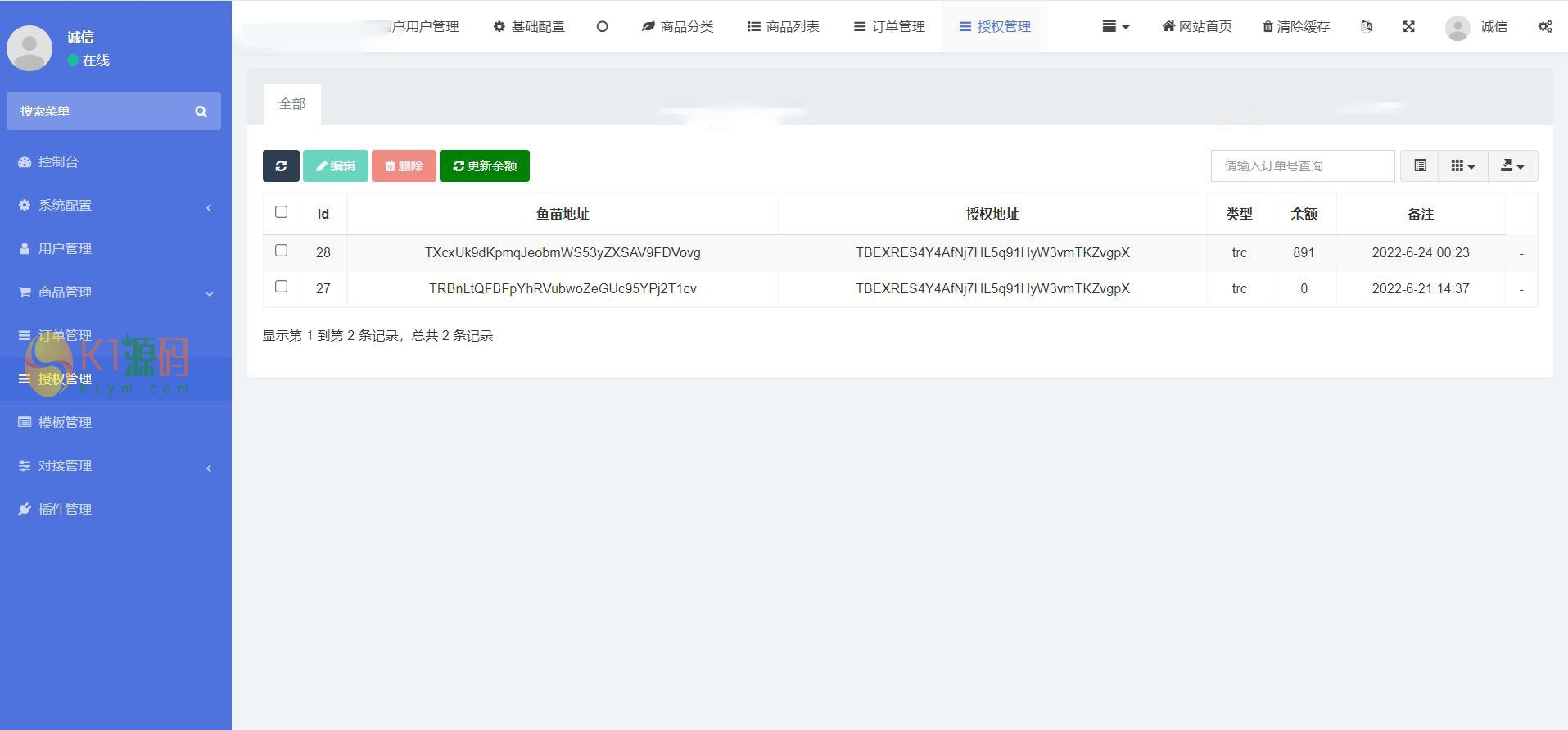The height and width of the screenshot is (730, 1568).
Task: Click the circle icon tab in top bar
Action: (602, 27)
